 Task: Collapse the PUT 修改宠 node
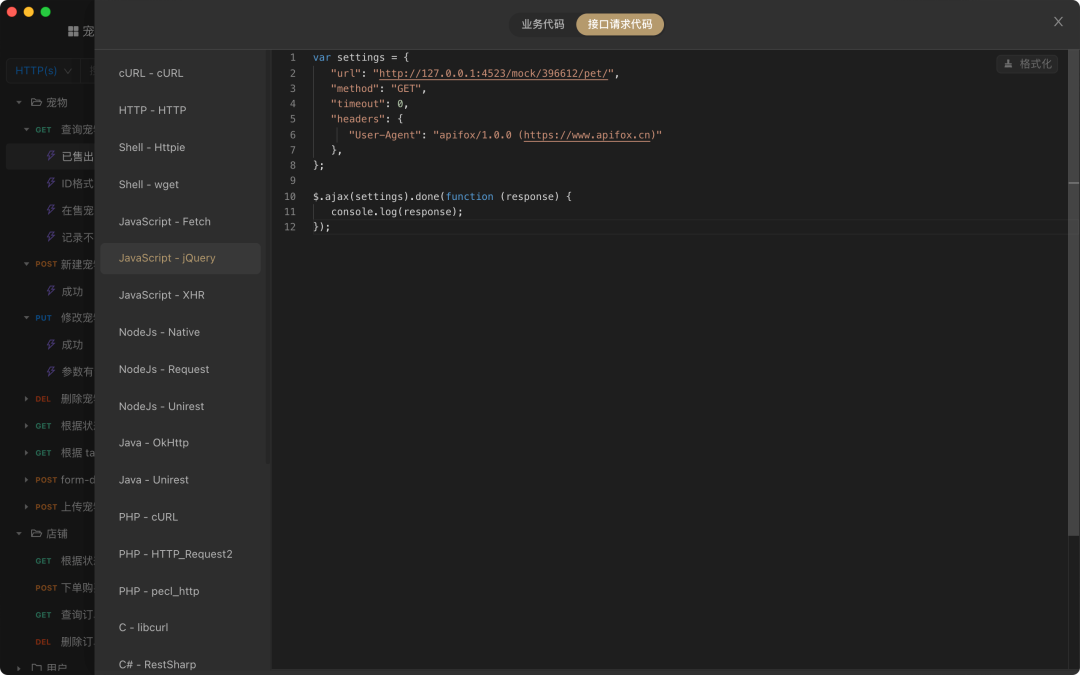(x=27, y=318)
